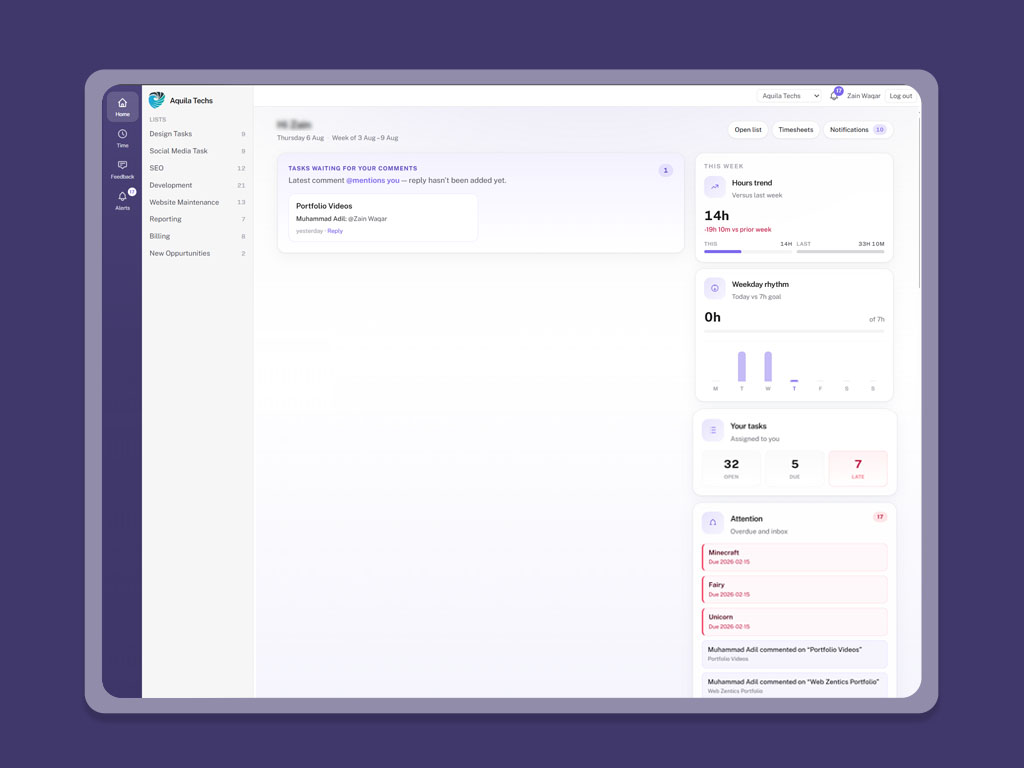Click the @mentions you link

tap(372, 180)
